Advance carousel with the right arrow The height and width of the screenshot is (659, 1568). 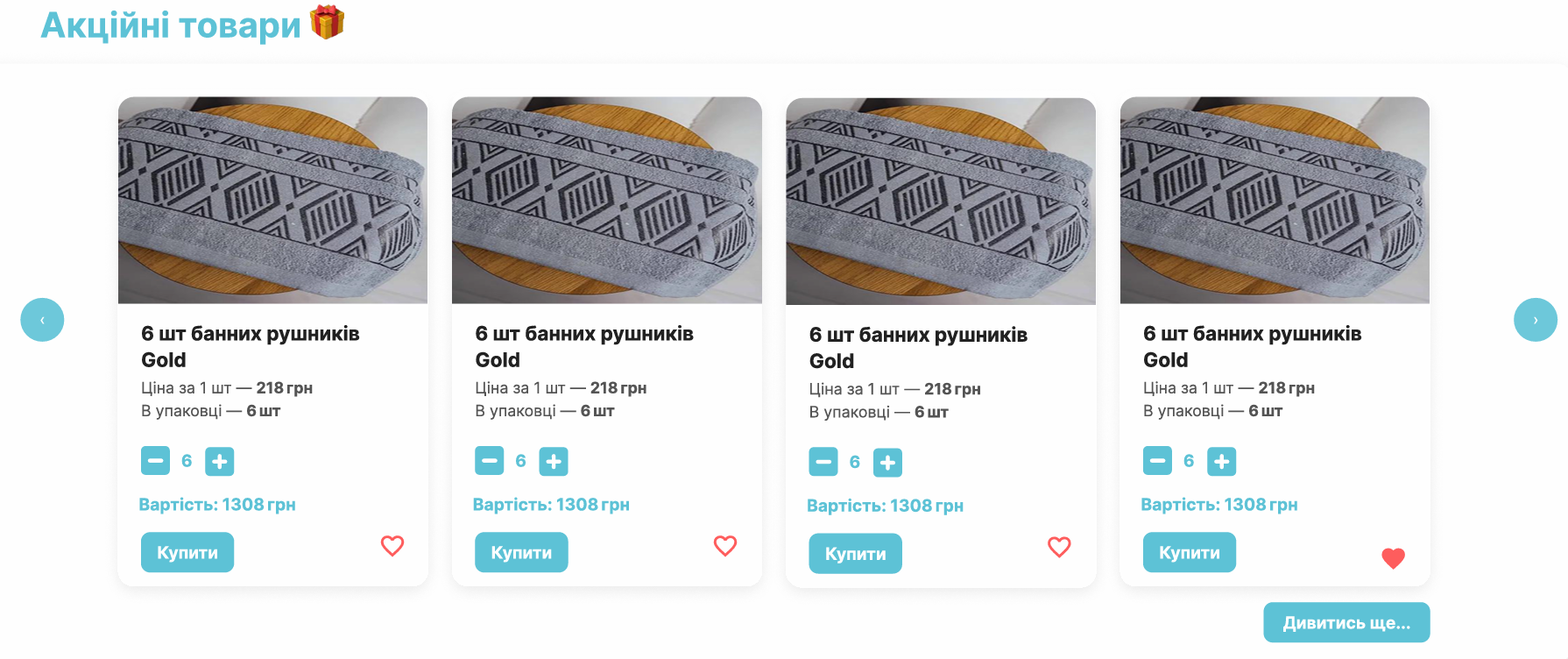(1535, 320)
